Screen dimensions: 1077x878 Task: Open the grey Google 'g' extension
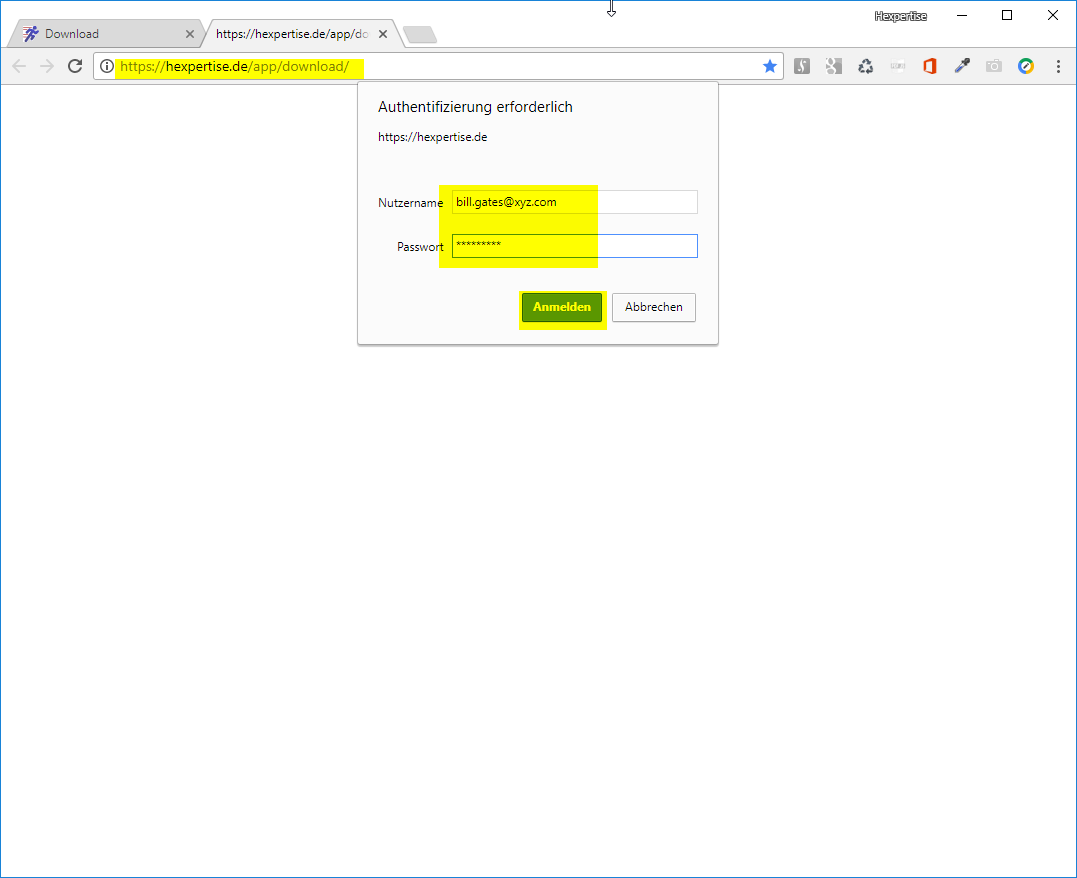point(834,66)
